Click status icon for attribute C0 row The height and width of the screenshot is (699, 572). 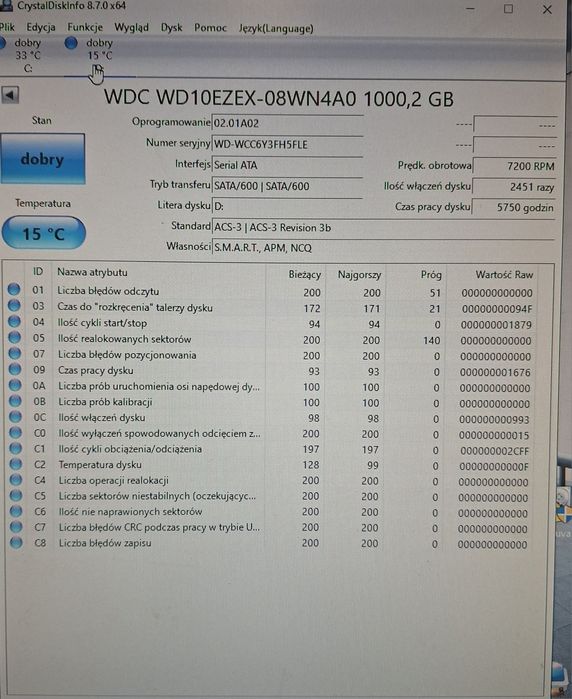(15, 432)
